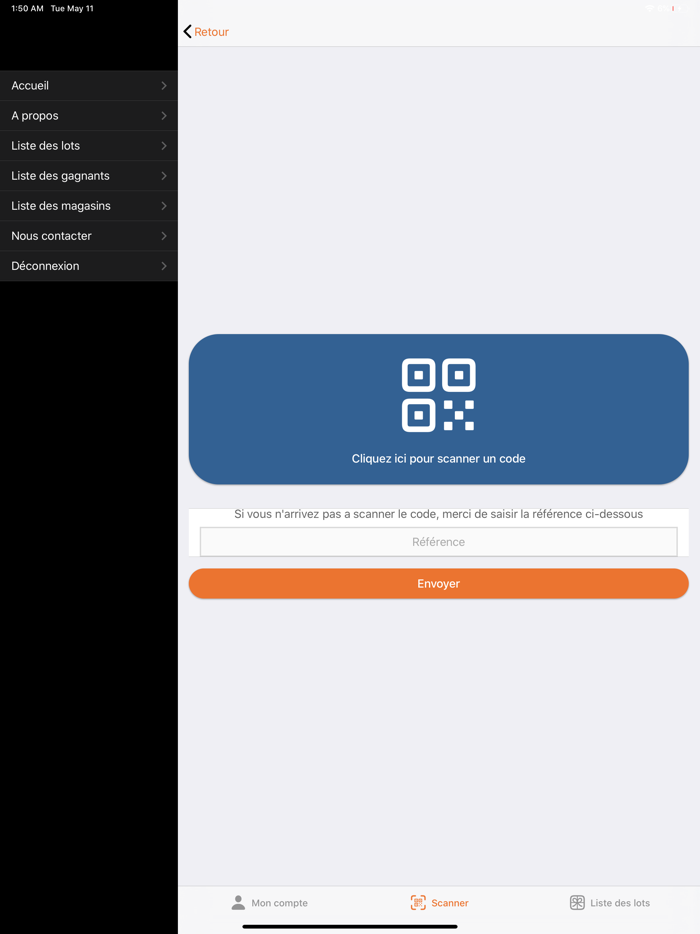Open the A propos menu entry
The width and height of the screenshot is (700, 934).
click(x=89, y=116)
